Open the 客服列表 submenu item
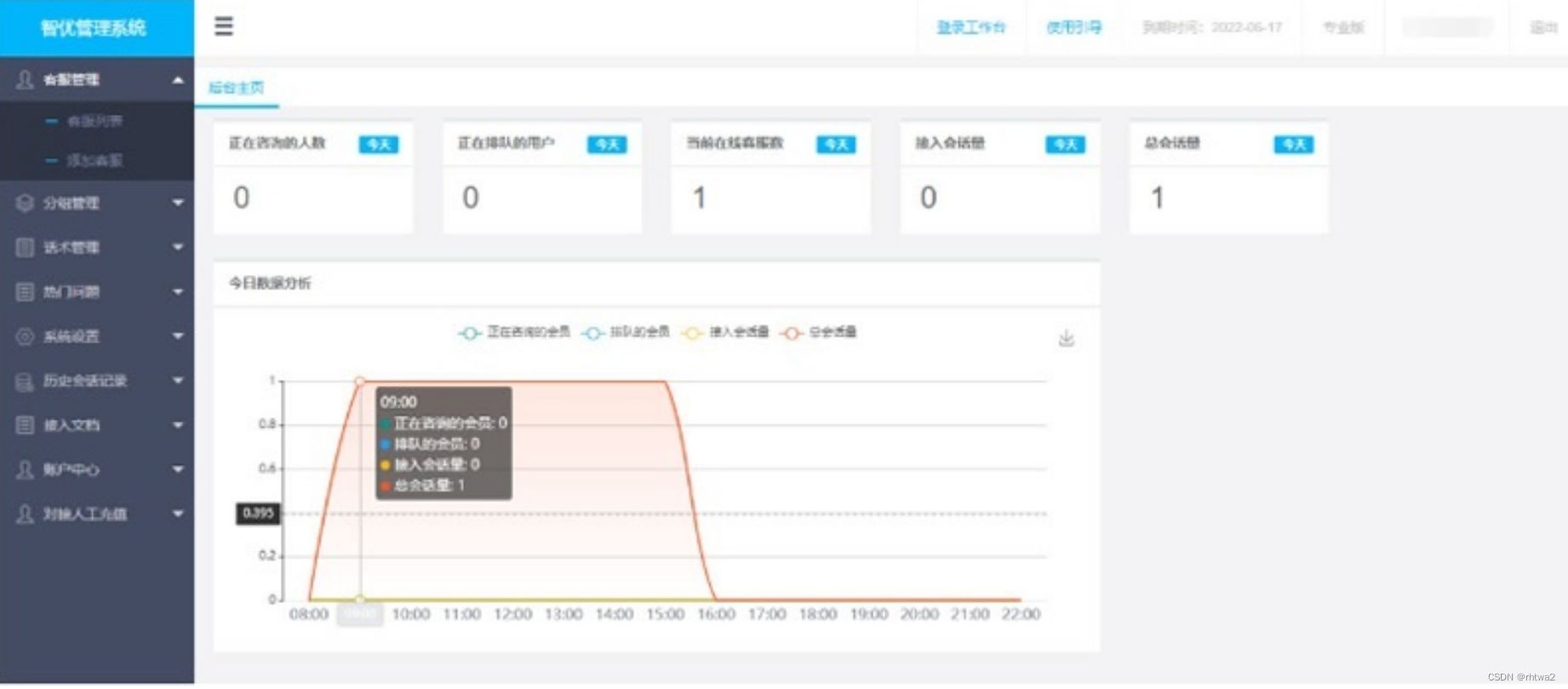Image resolution: width=1568 pixels, height=689 pixels. pyautogui.click(x=94, y=121)
